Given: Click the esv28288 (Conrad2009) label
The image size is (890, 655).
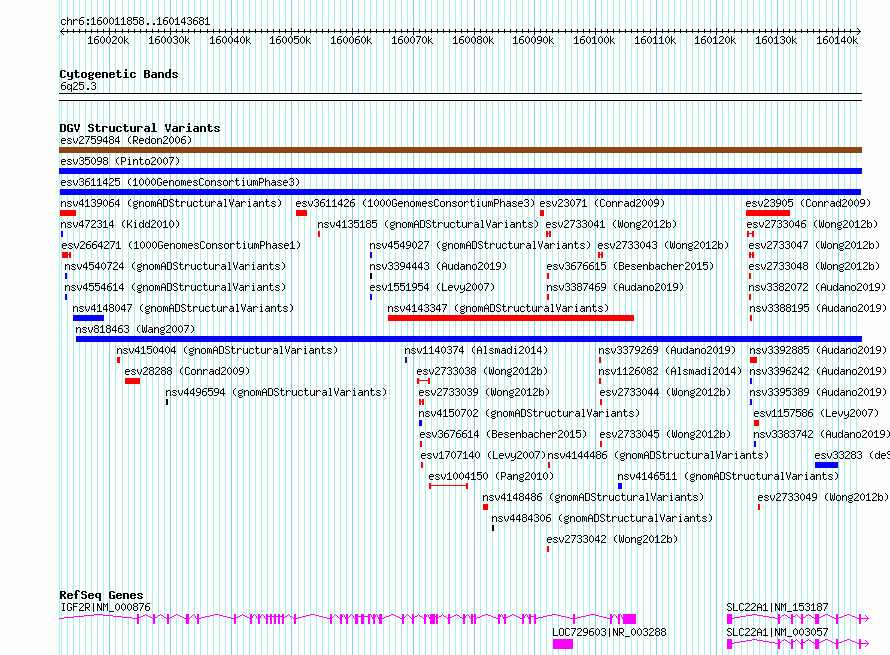Looking at the screenshot, I should point(187,371).
